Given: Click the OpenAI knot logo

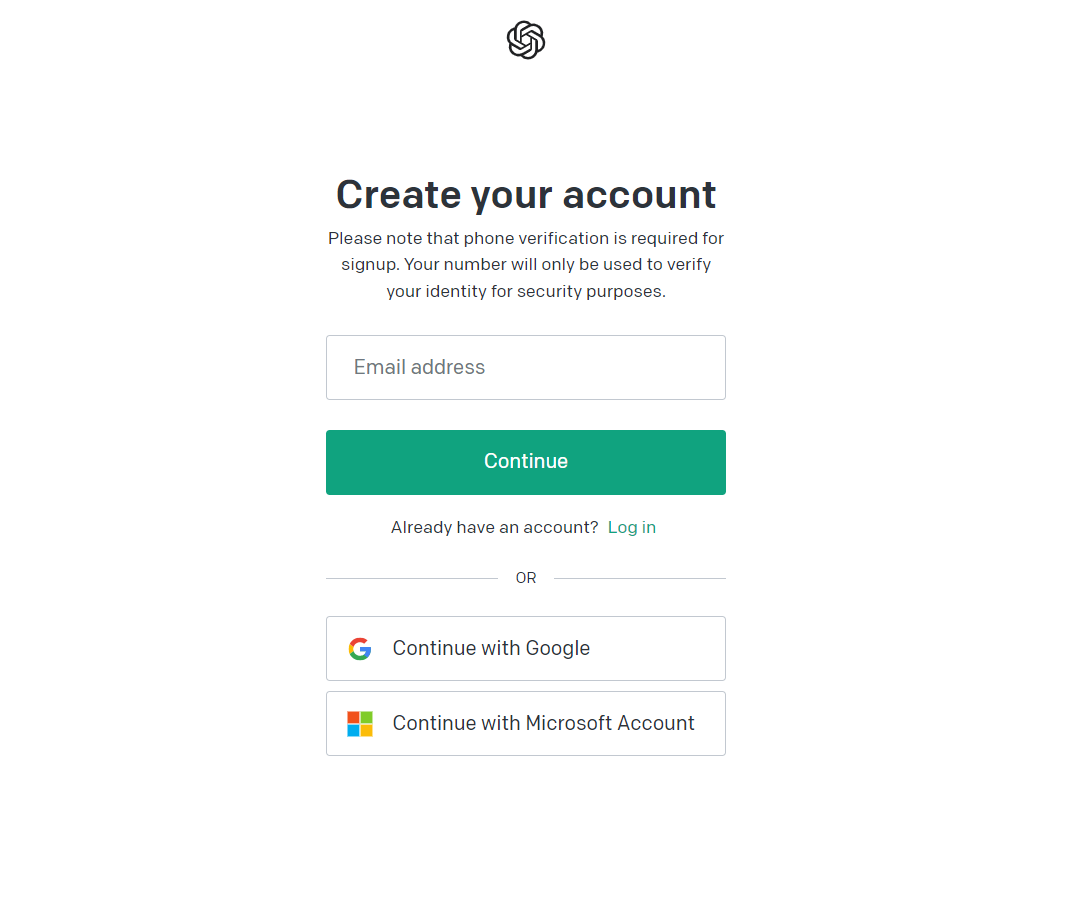Looking at the screenshot, I should 526,40.
